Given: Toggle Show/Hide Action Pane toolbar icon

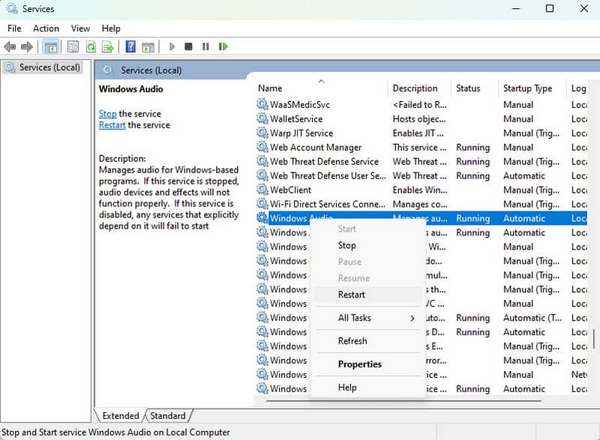Looking at the screenshot, I should pyautogui.click(x=148, y=47).
